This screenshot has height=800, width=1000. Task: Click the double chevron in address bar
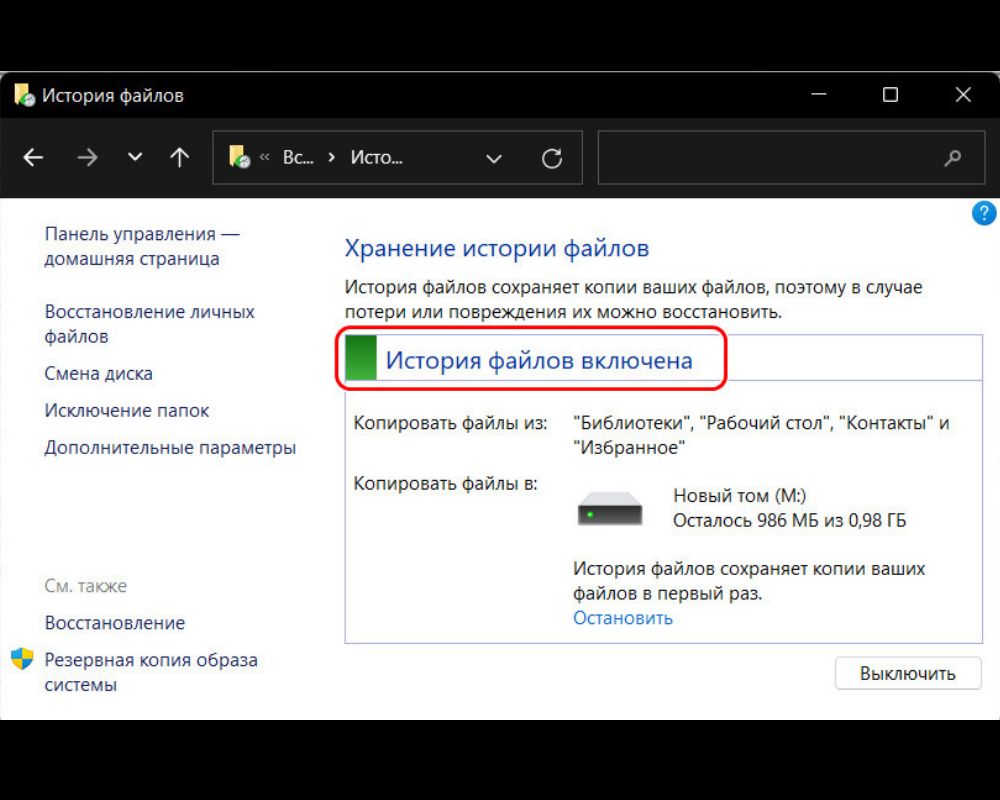click(265, 158)
